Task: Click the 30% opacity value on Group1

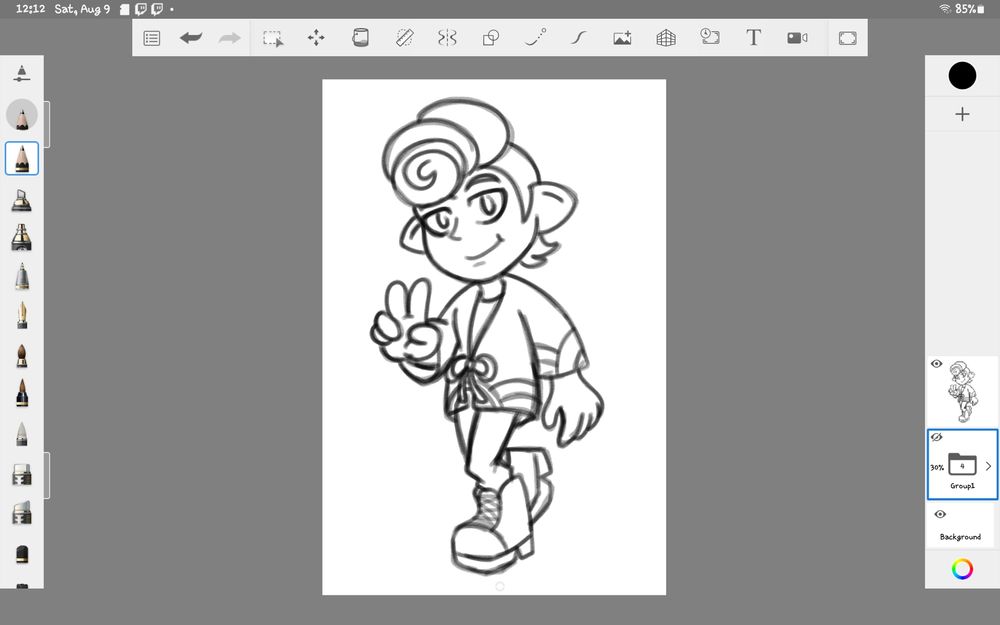Action: point(936,467)
